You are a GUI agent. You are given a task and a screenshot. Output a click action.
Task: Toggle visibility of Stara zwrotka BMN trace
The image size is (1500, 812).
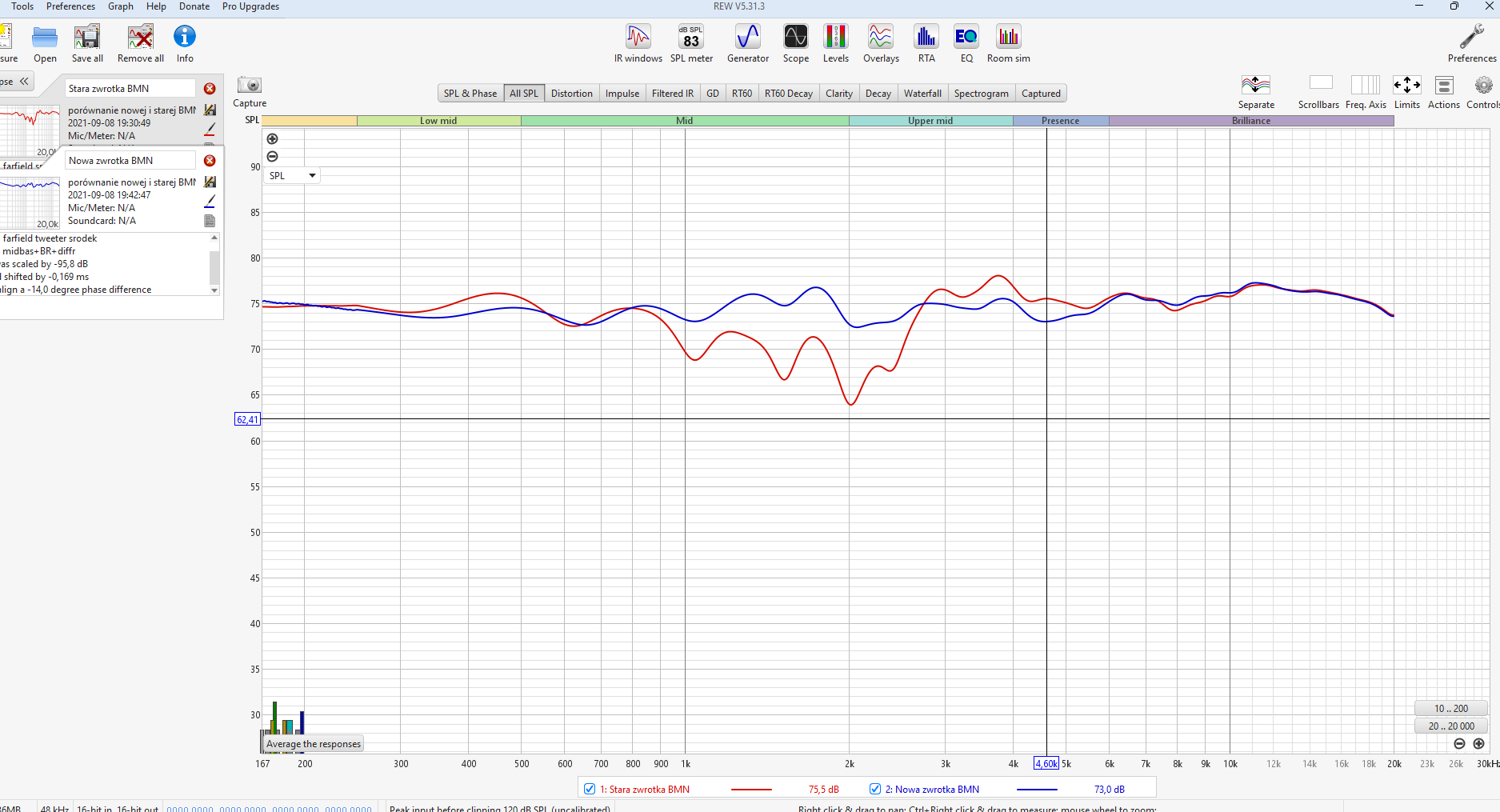pyautogui.click(x=590, y=790)
